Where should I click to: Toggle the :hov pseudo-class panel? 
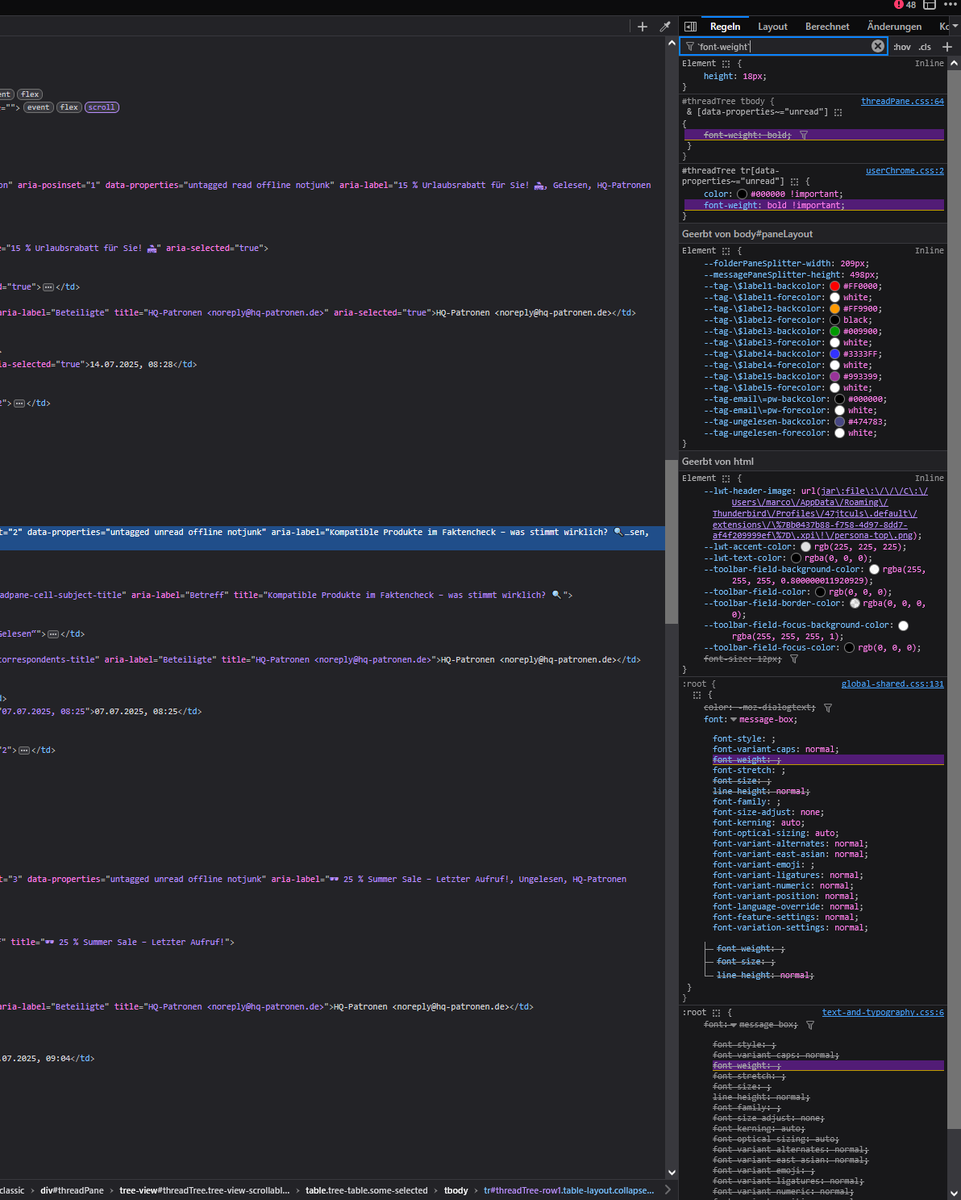(901, 47)
